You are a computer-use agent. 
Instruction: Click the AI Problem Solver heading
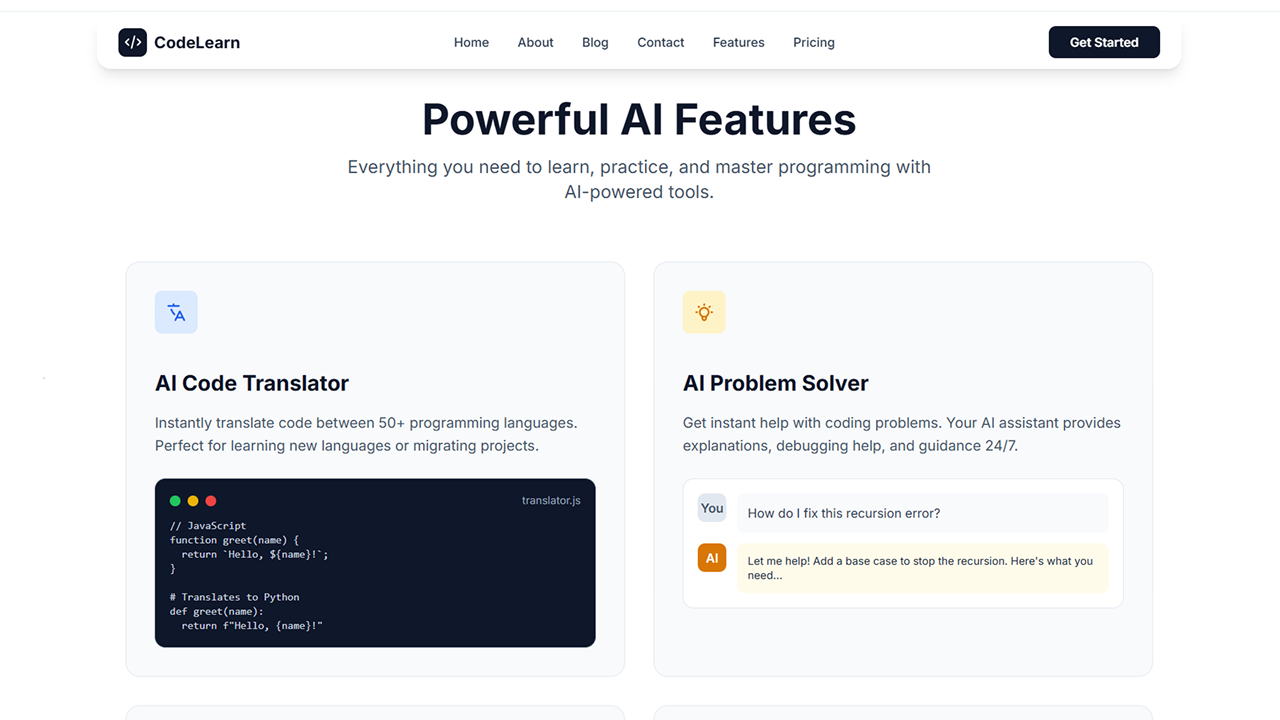click(776, 383)
